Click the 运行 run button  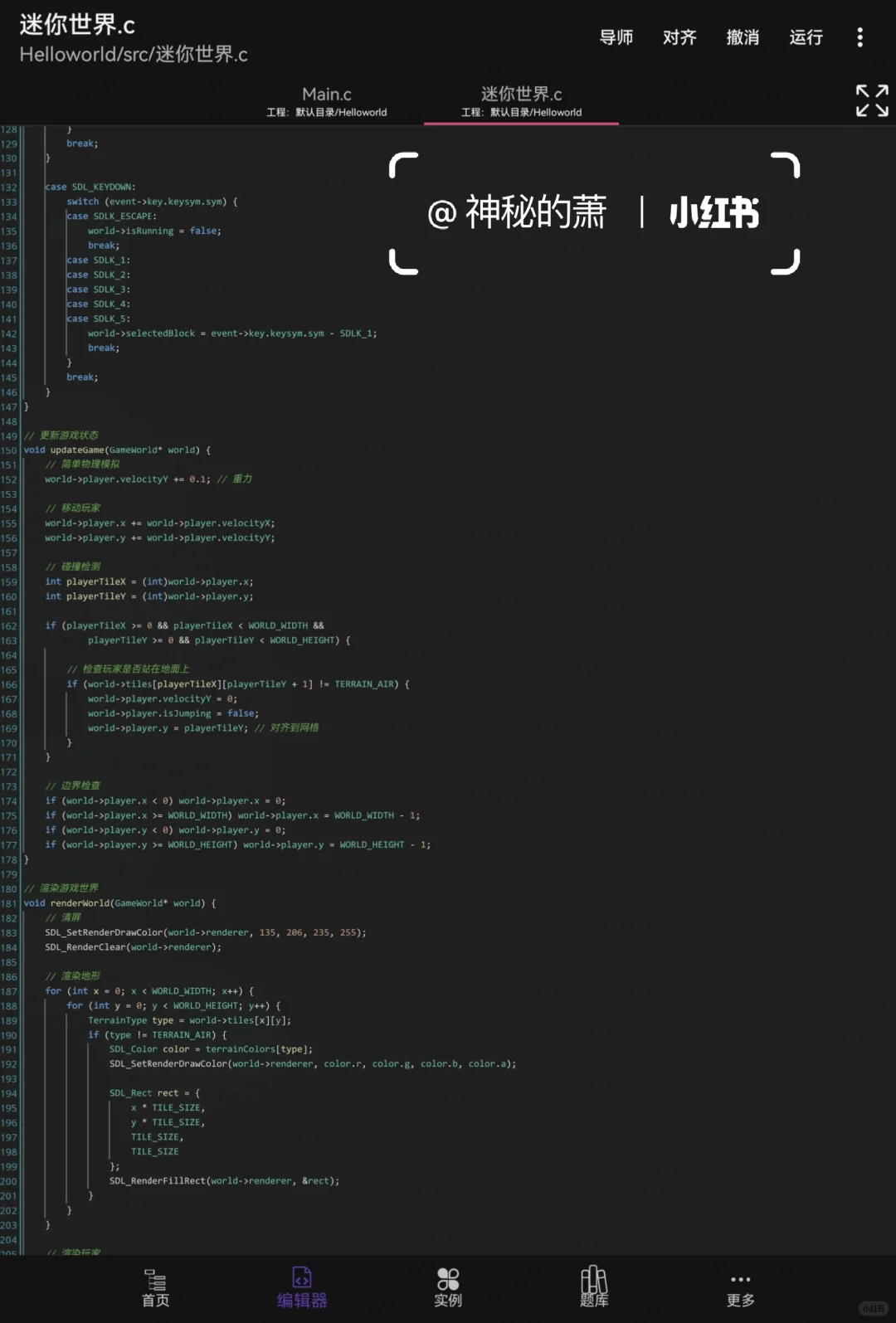point(806,37)
